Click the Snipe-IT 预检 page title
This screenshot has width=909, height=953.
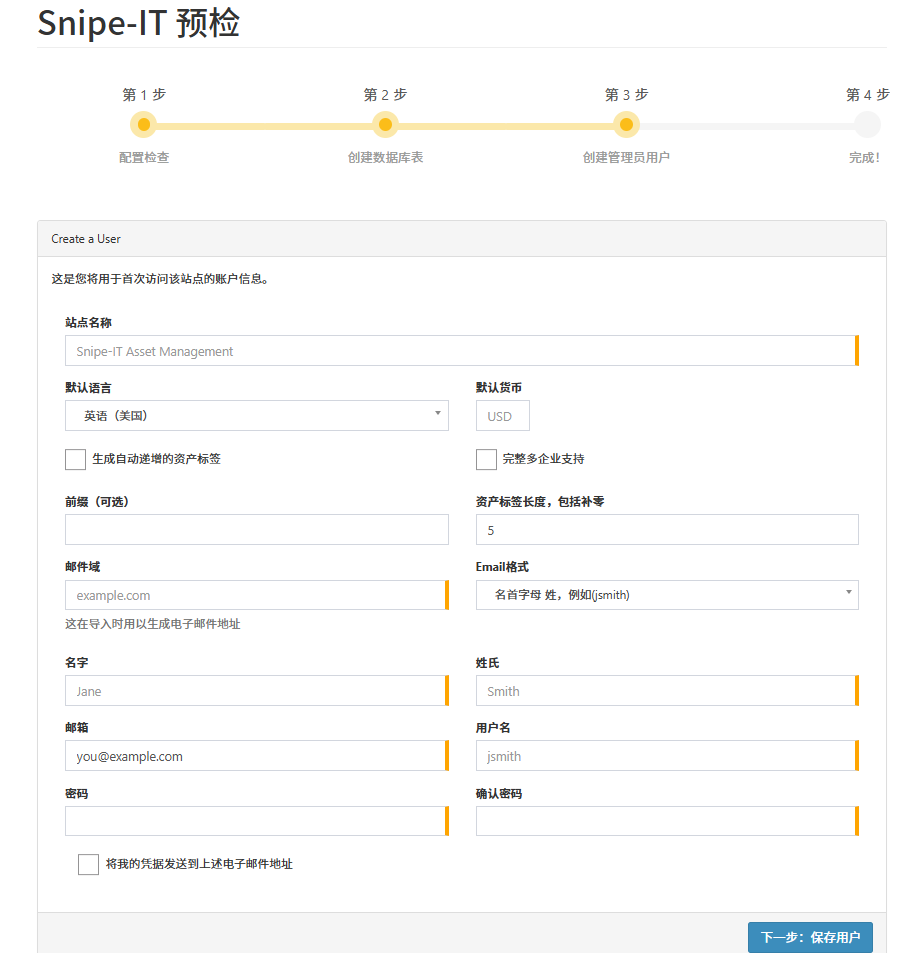139,23
